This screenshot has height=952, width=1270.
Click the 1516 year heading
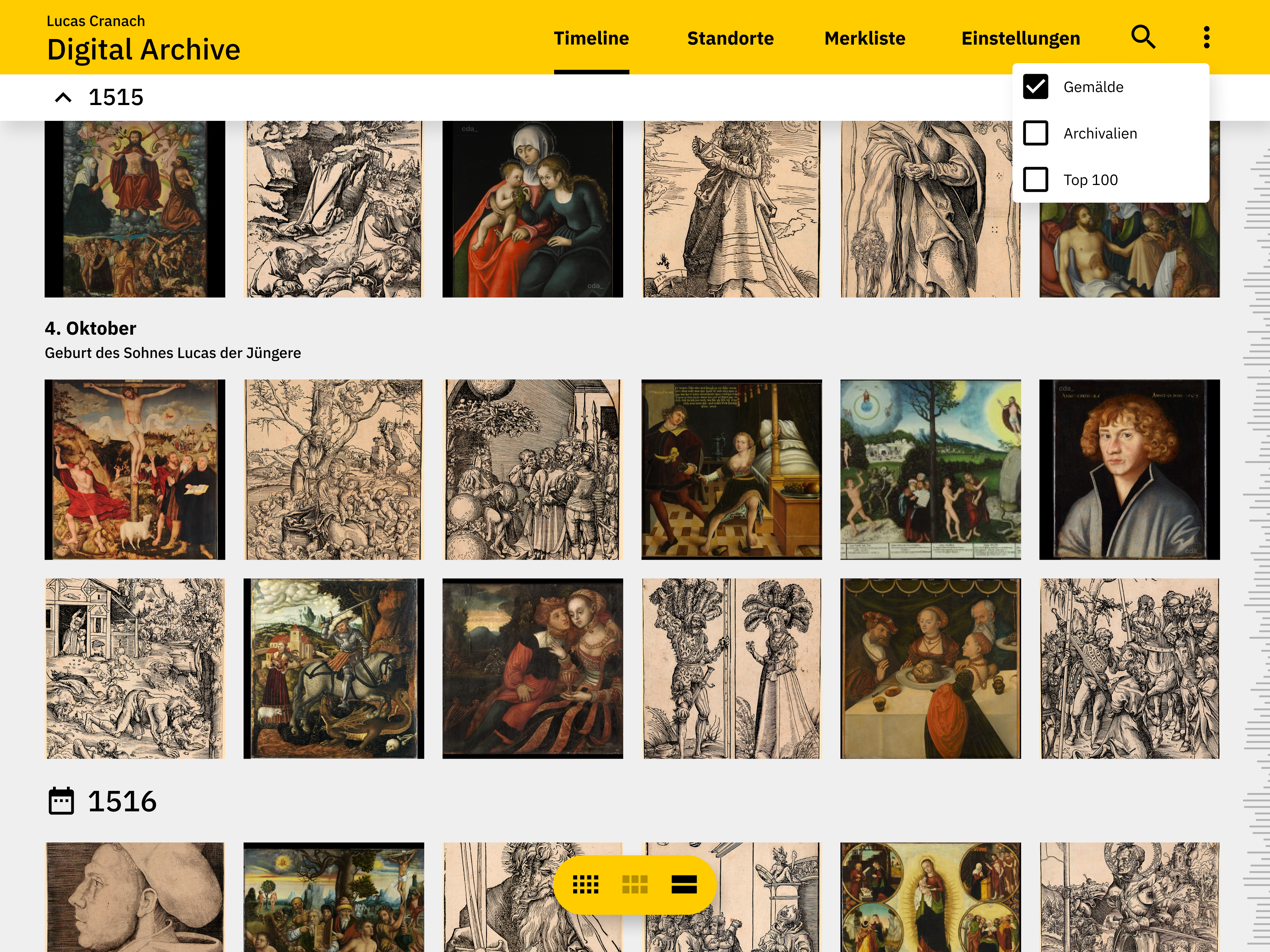122,801
